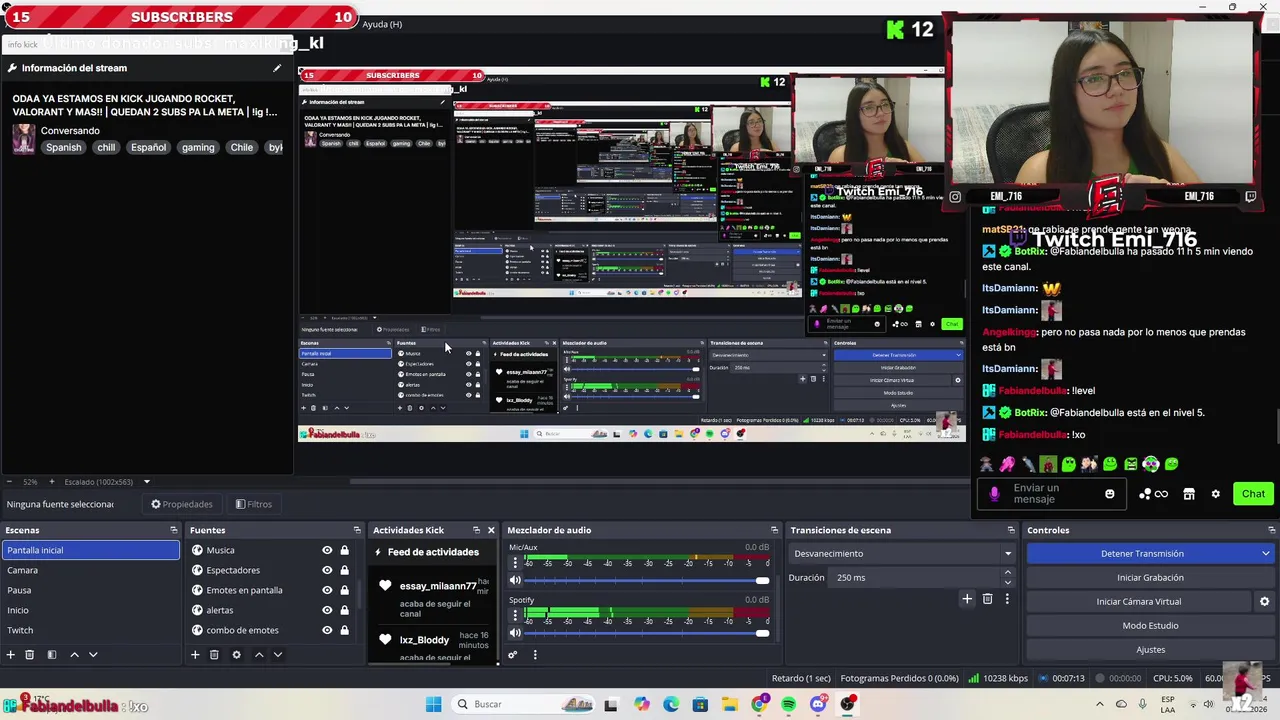Open advanced audio properties gears icon
The width and height of the screenshot is (1280, 720).
[512, 655]
